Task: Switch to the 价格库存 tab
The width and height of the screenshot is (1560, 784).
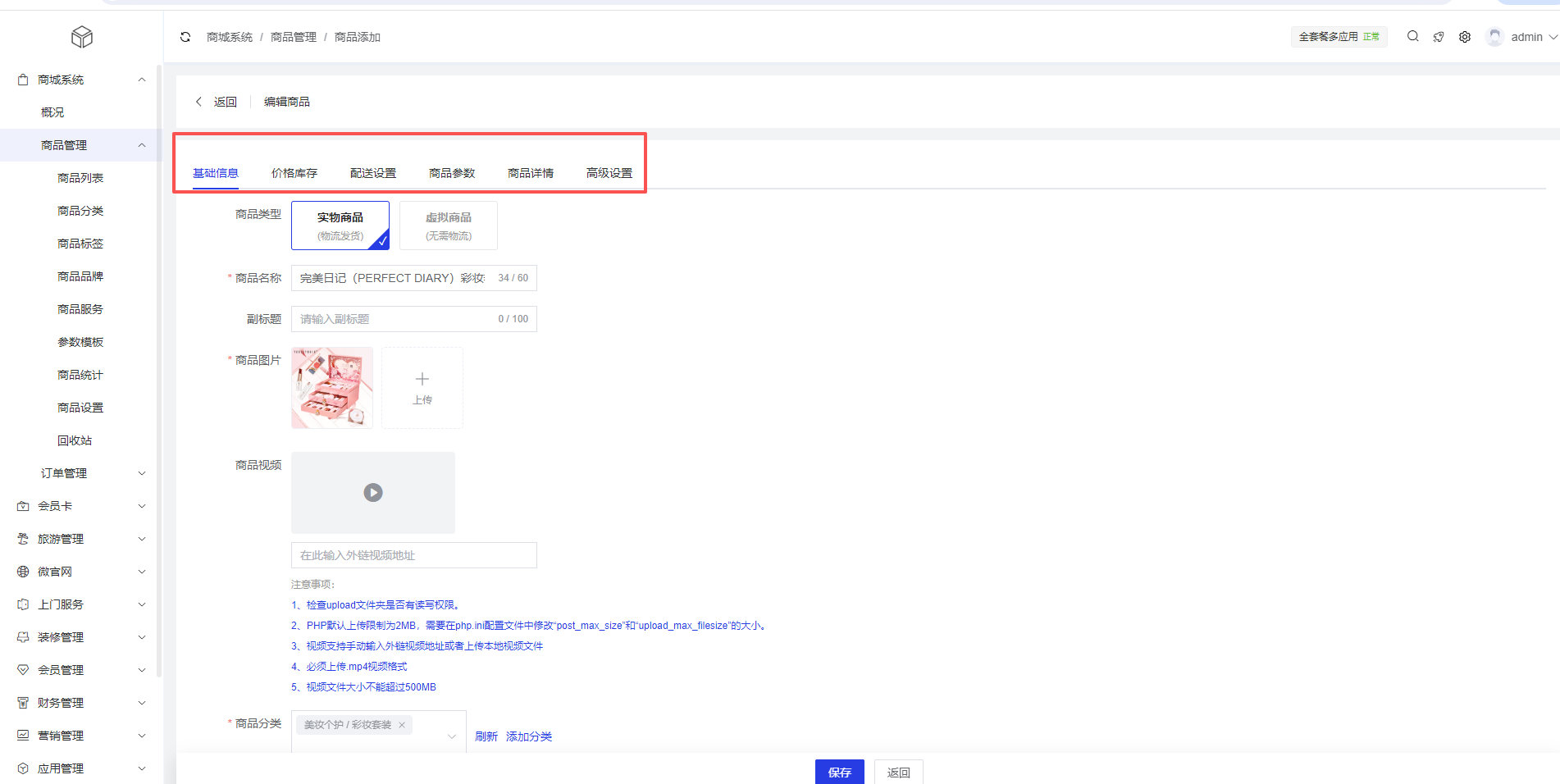Action: 294,173
